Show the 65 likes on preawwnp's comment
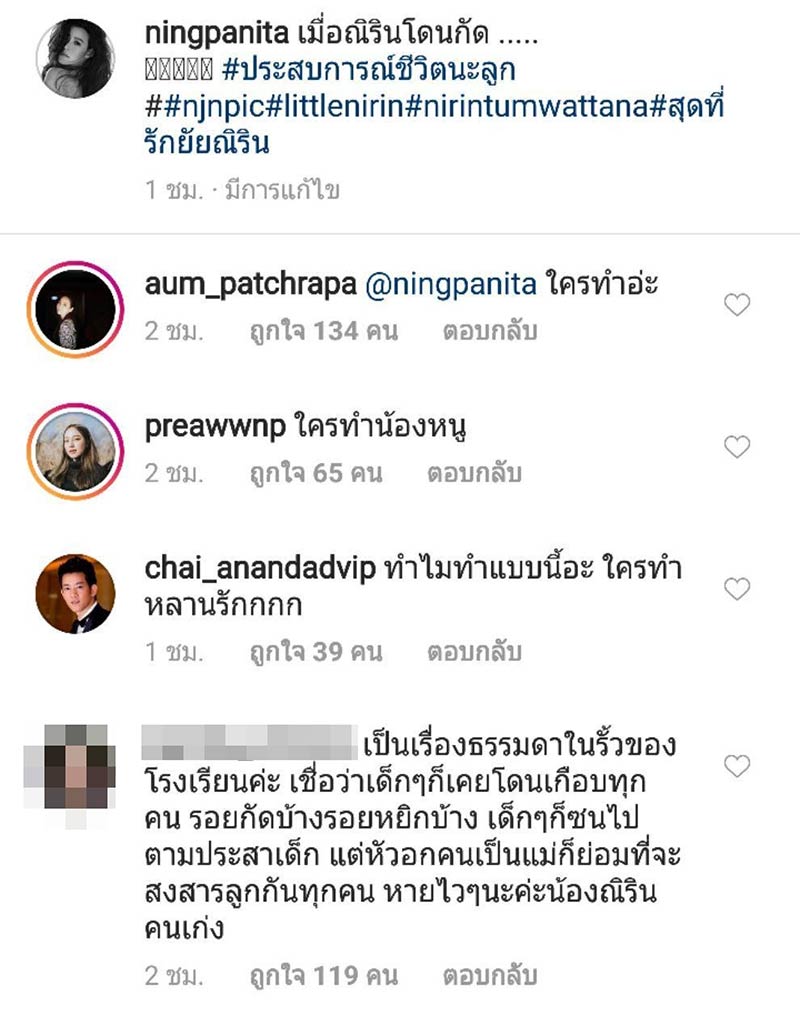This screenshot has width=800, height=1034. (x=316, y=473)
